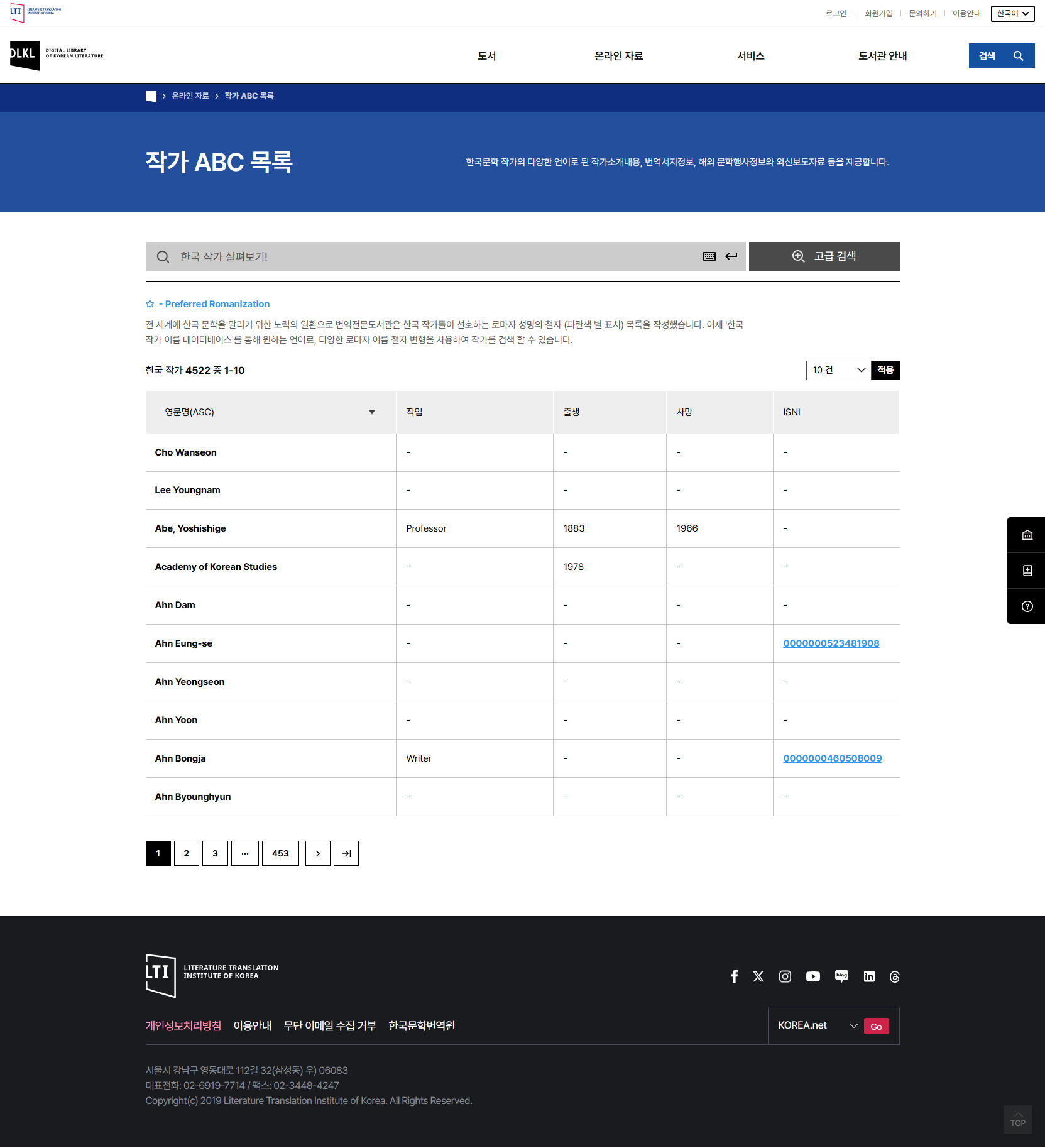Click the 고급 검색 advanced search button

click(x=824, y=256)
